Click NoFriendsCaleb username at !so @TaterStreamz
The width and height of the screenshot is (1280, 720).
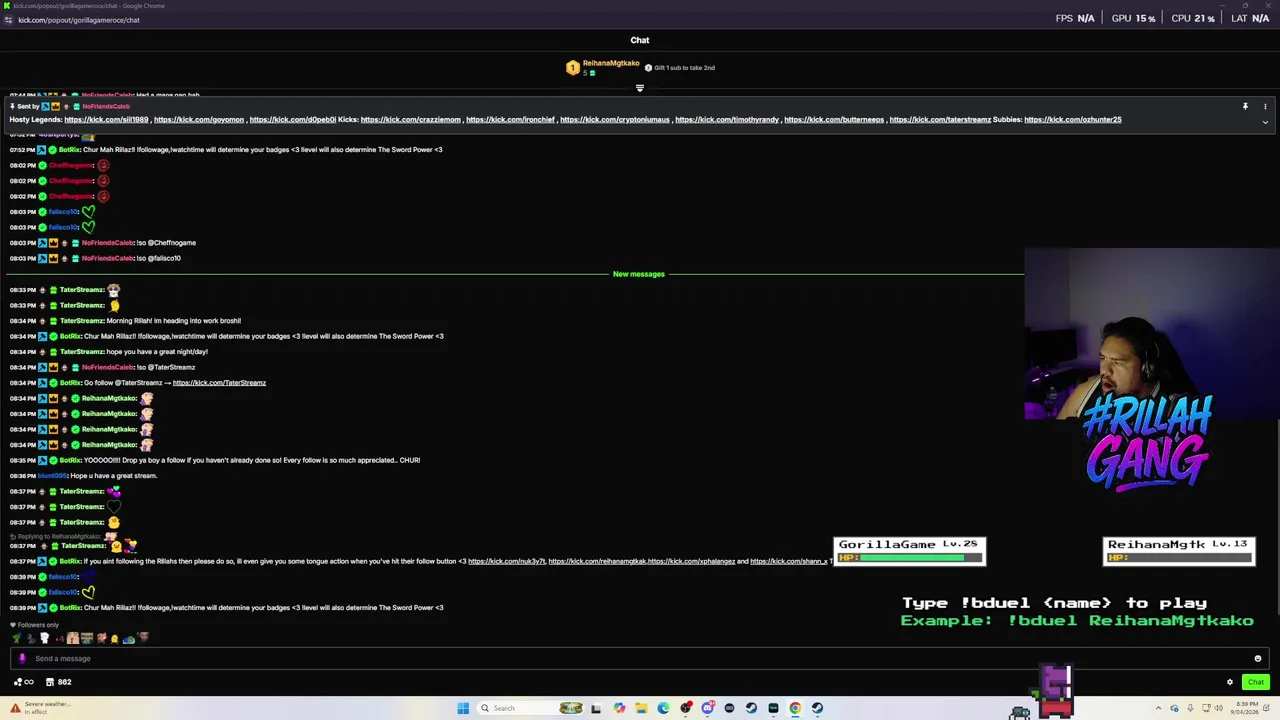click(x=108, y=367)
